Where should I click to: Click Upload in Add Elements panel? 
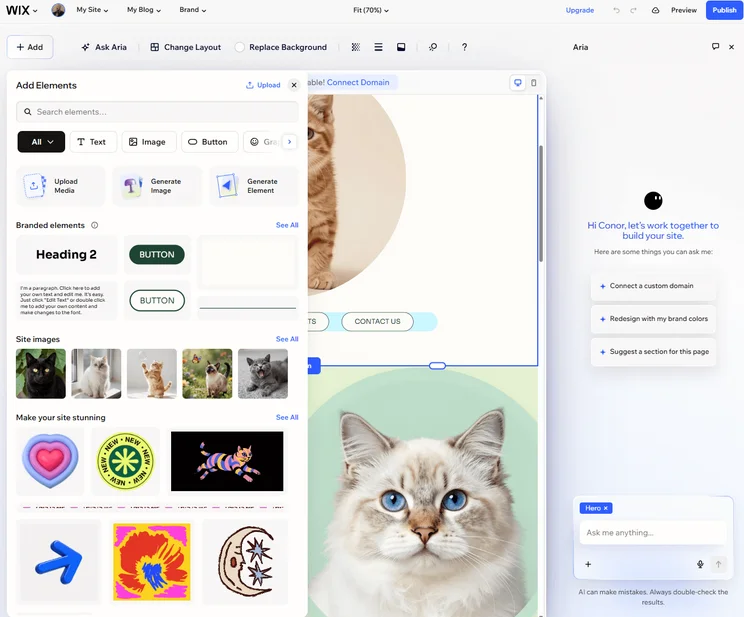[x=263, y=85]
